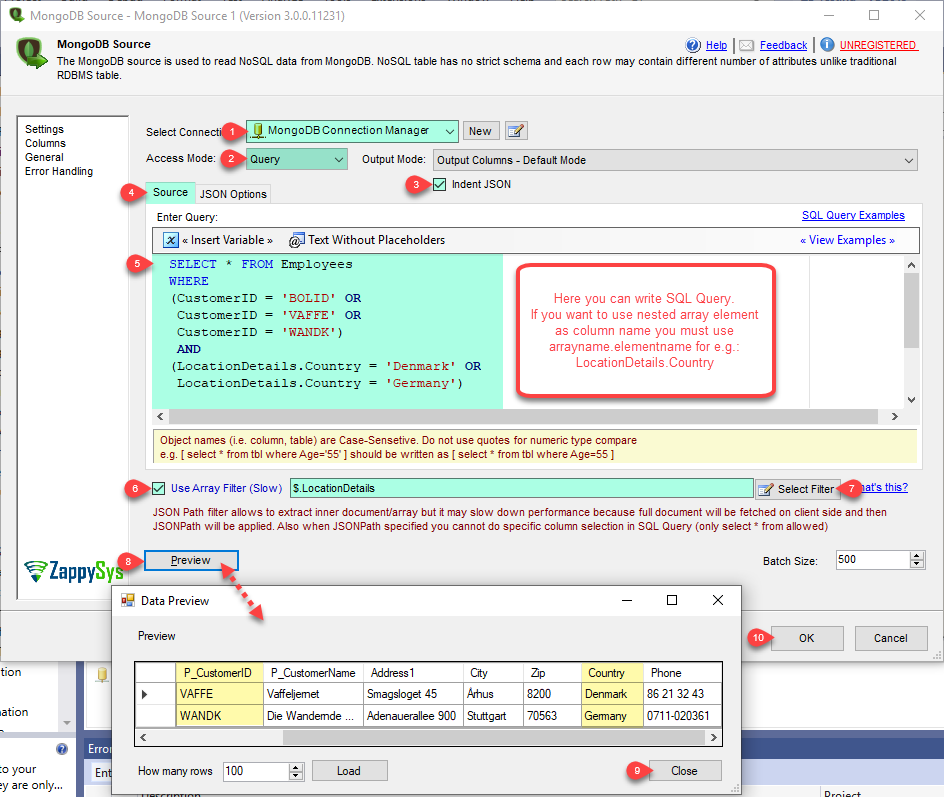Viewport: 944px width, 797px height.
Task: Select Error Handling in the left panel
Action: [59, 171]
